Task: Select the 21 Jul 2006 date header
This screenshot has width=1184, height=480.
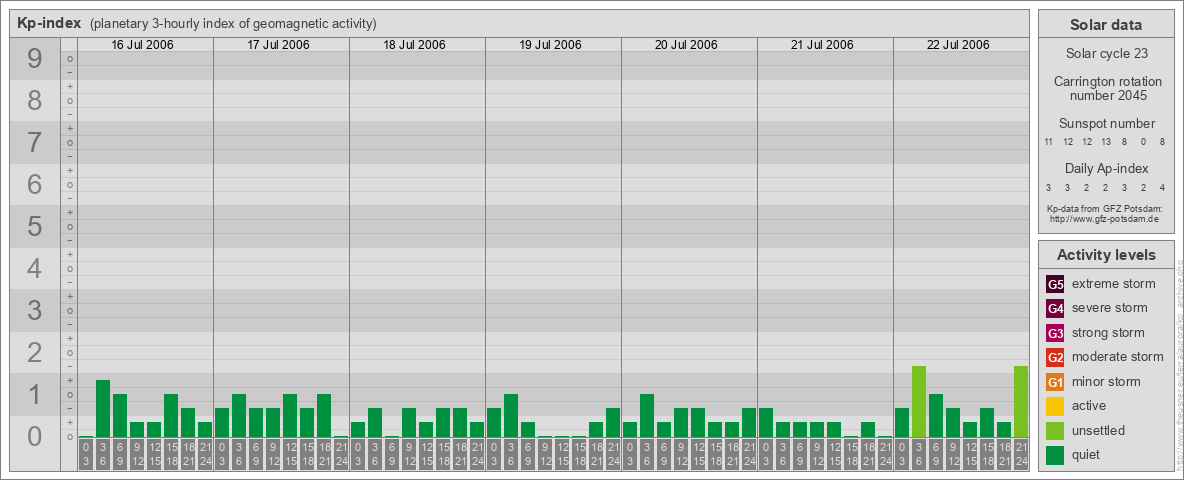Action: (822, 45)
